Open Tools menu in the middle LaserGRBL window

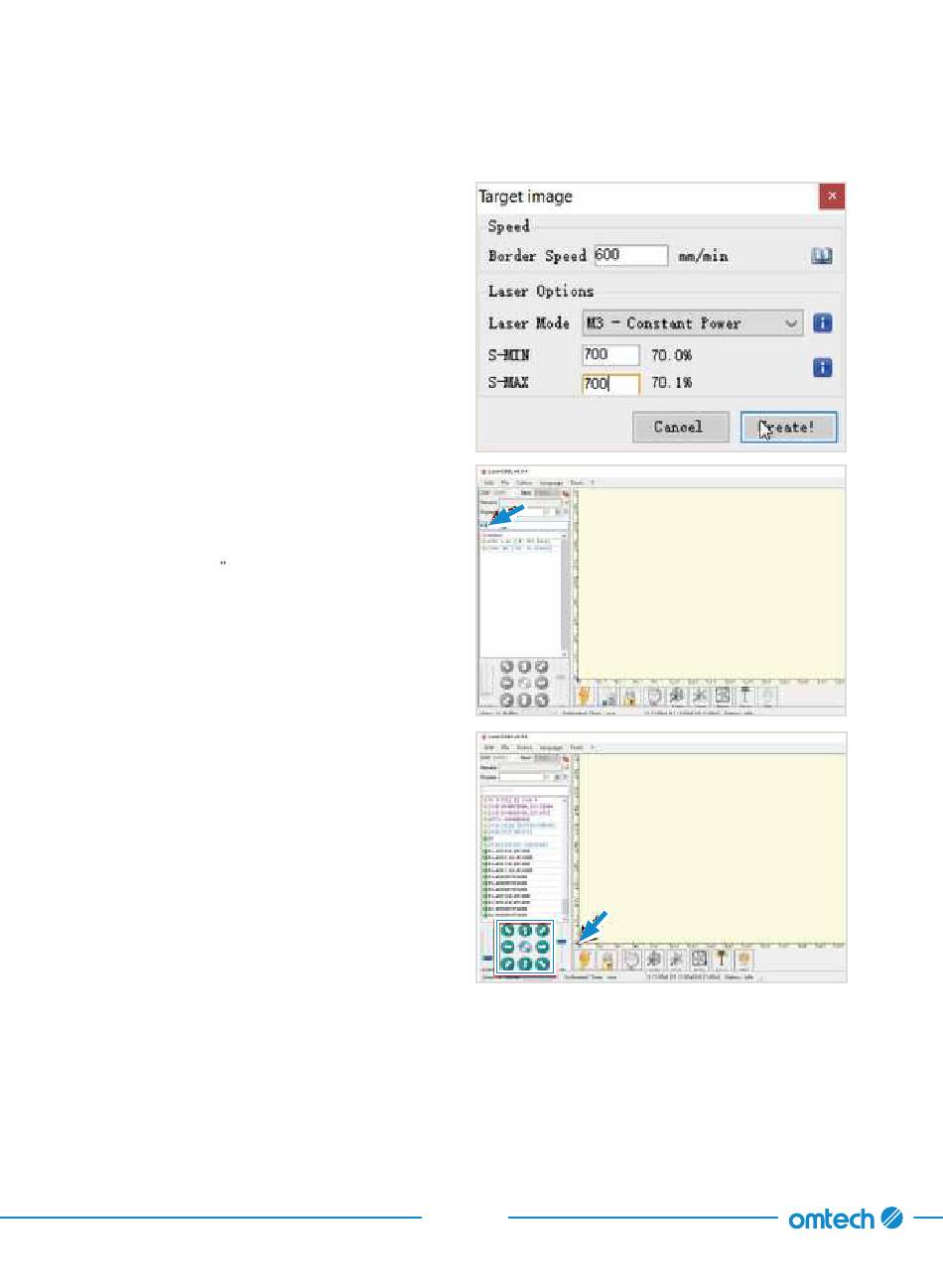point(577,483)
